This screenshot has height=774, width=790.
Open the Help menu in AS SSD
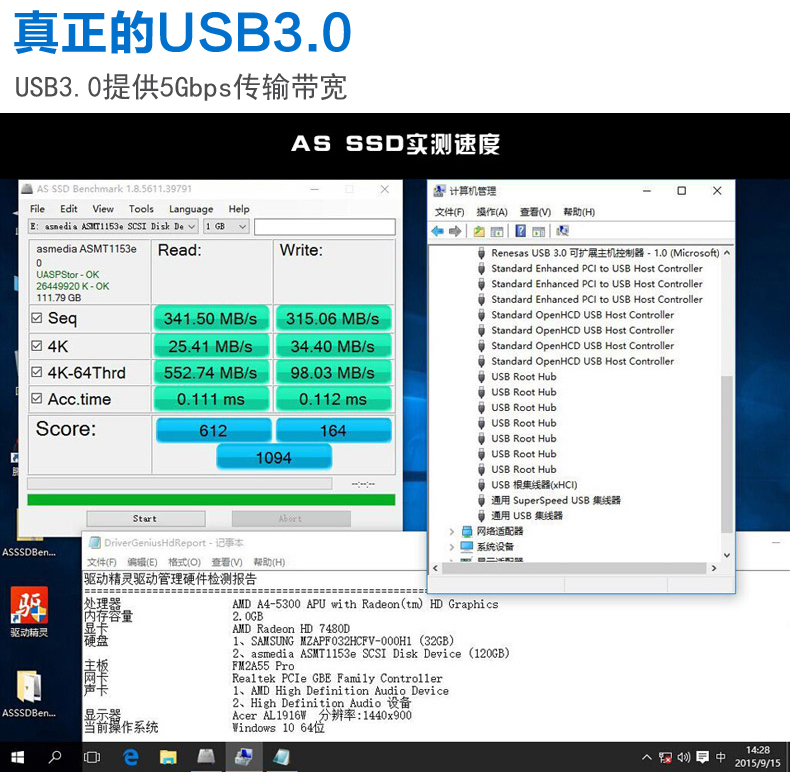point(239,209)
